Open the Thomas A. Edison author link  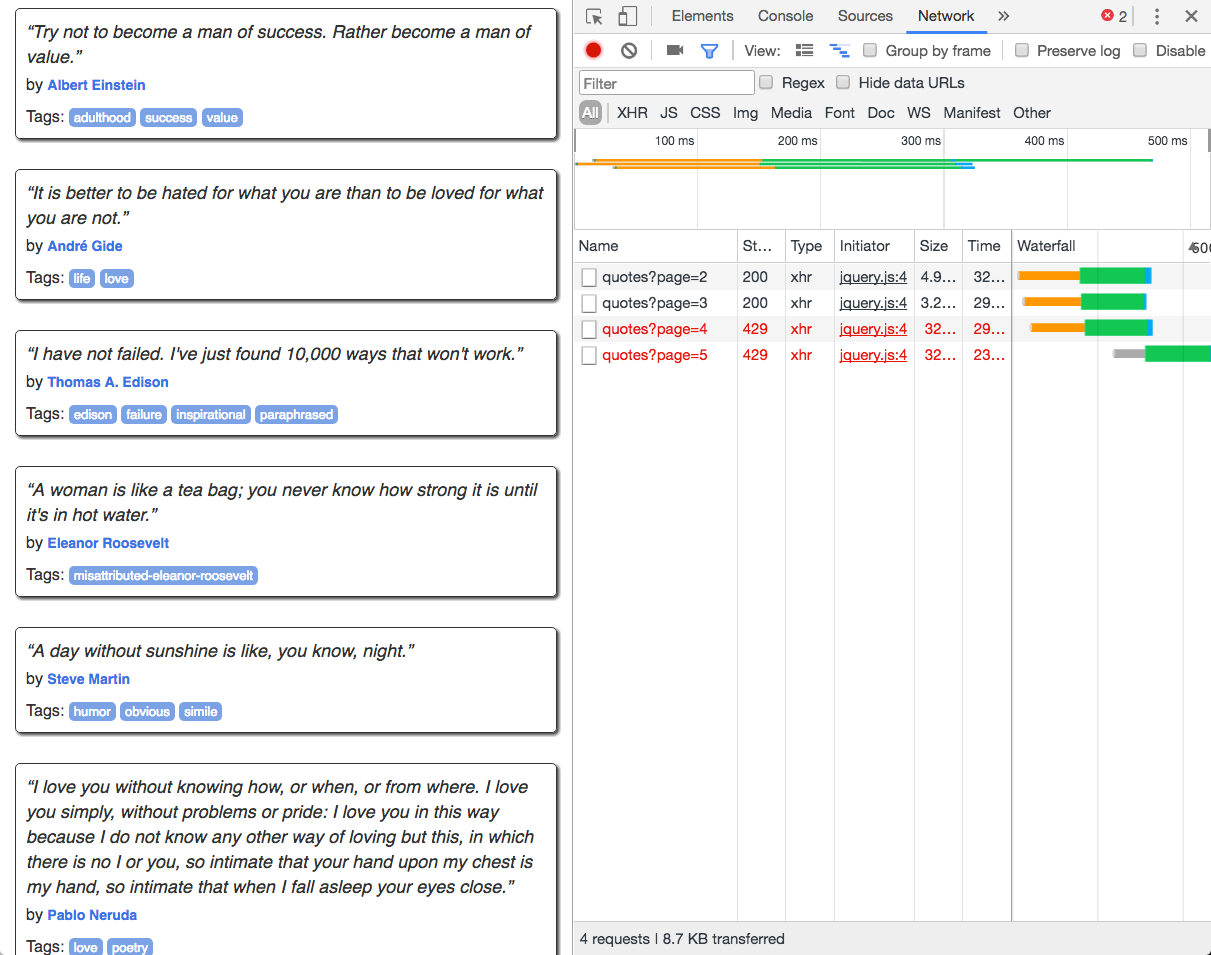[108, 382]
